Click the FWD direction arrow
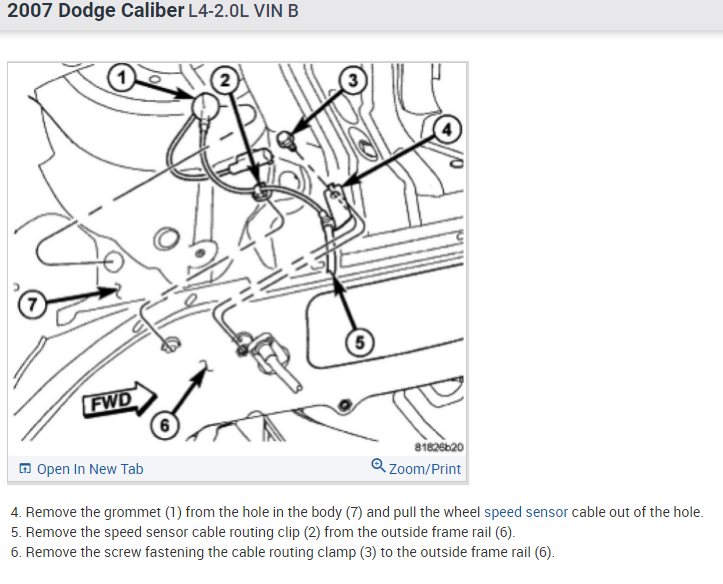 click(x=119, y=400)
